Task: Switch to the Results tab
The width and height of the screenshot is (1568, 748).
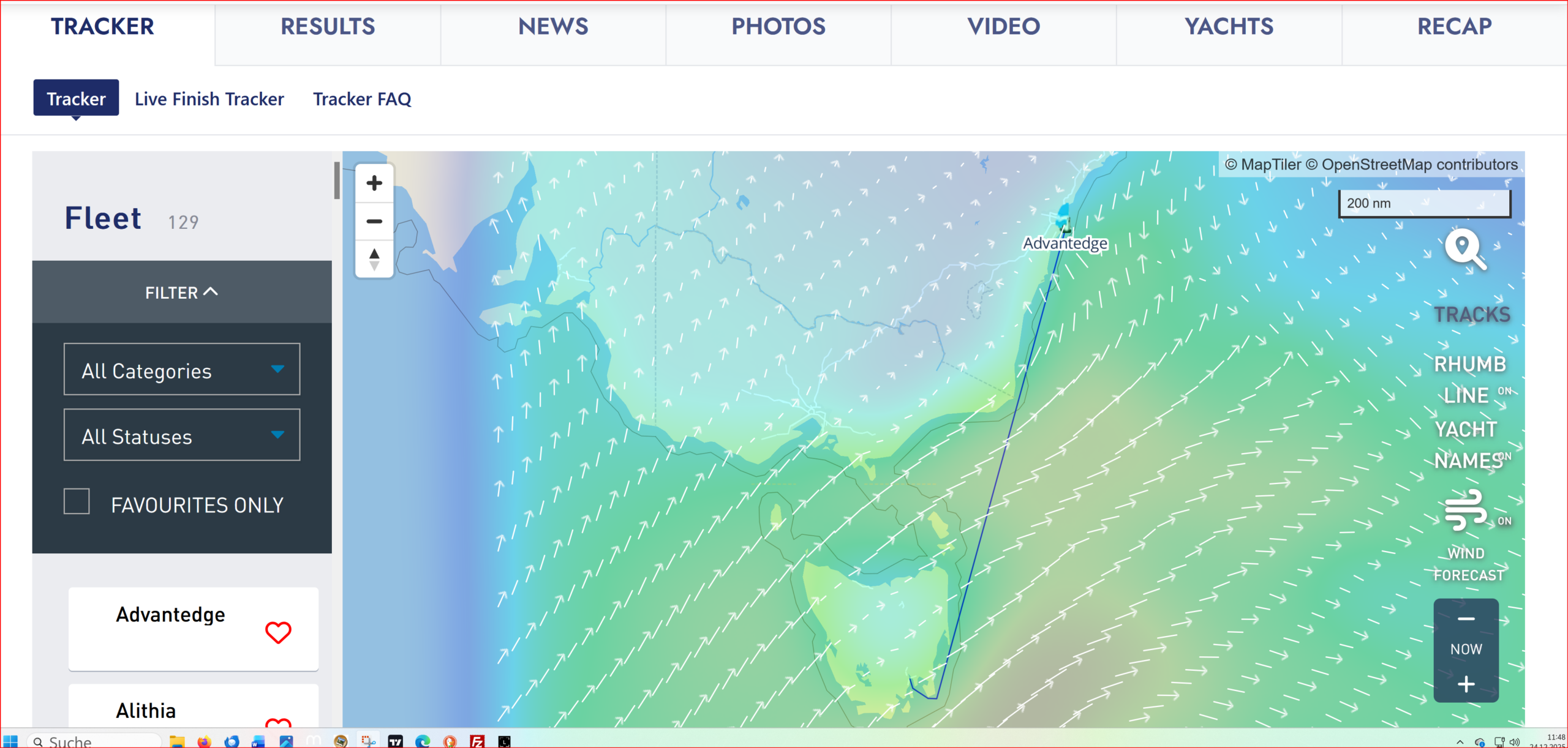Action: tap(328, 27)
